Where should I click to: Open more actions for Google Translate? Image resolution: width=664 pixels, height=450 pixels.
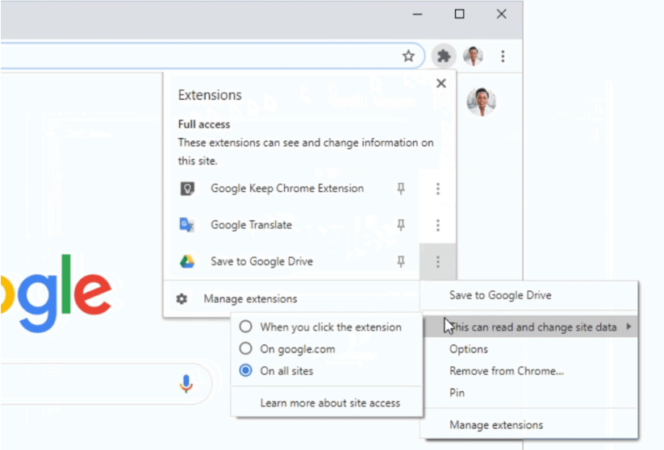(438, 225)
